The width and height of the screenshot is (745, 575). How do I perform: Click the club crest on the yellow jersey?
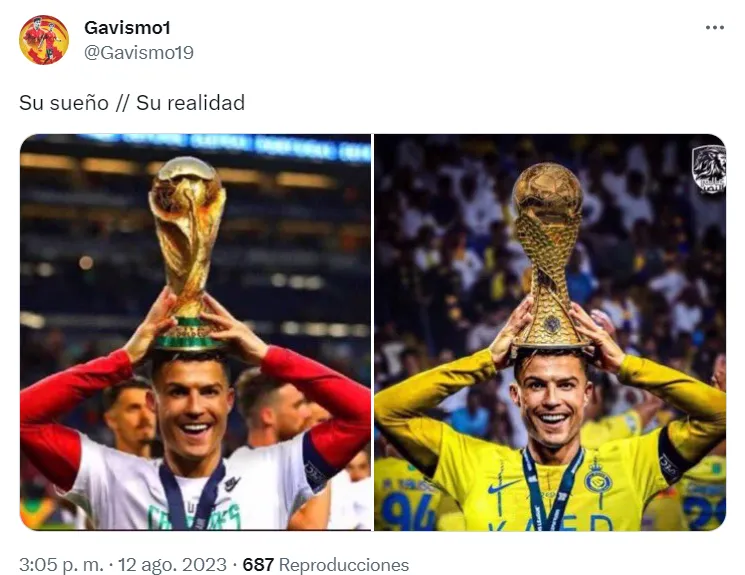pos(598,477)
